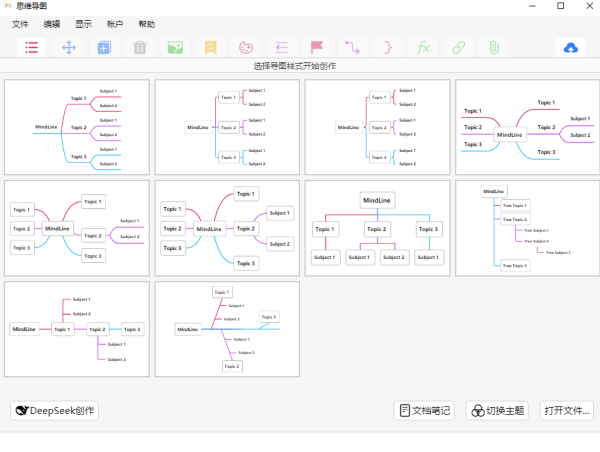The width and height of the screenshot is (600, 452).
Task: Attach a file with the paperclip icon
Action: pyautogui.click(x=494, y=47)
